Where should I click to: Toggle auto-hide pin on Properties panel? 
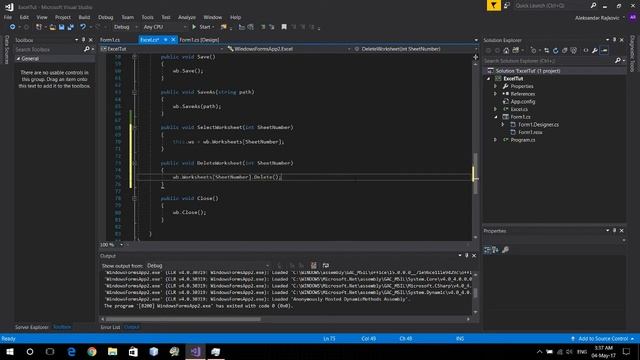pos(614,231)
